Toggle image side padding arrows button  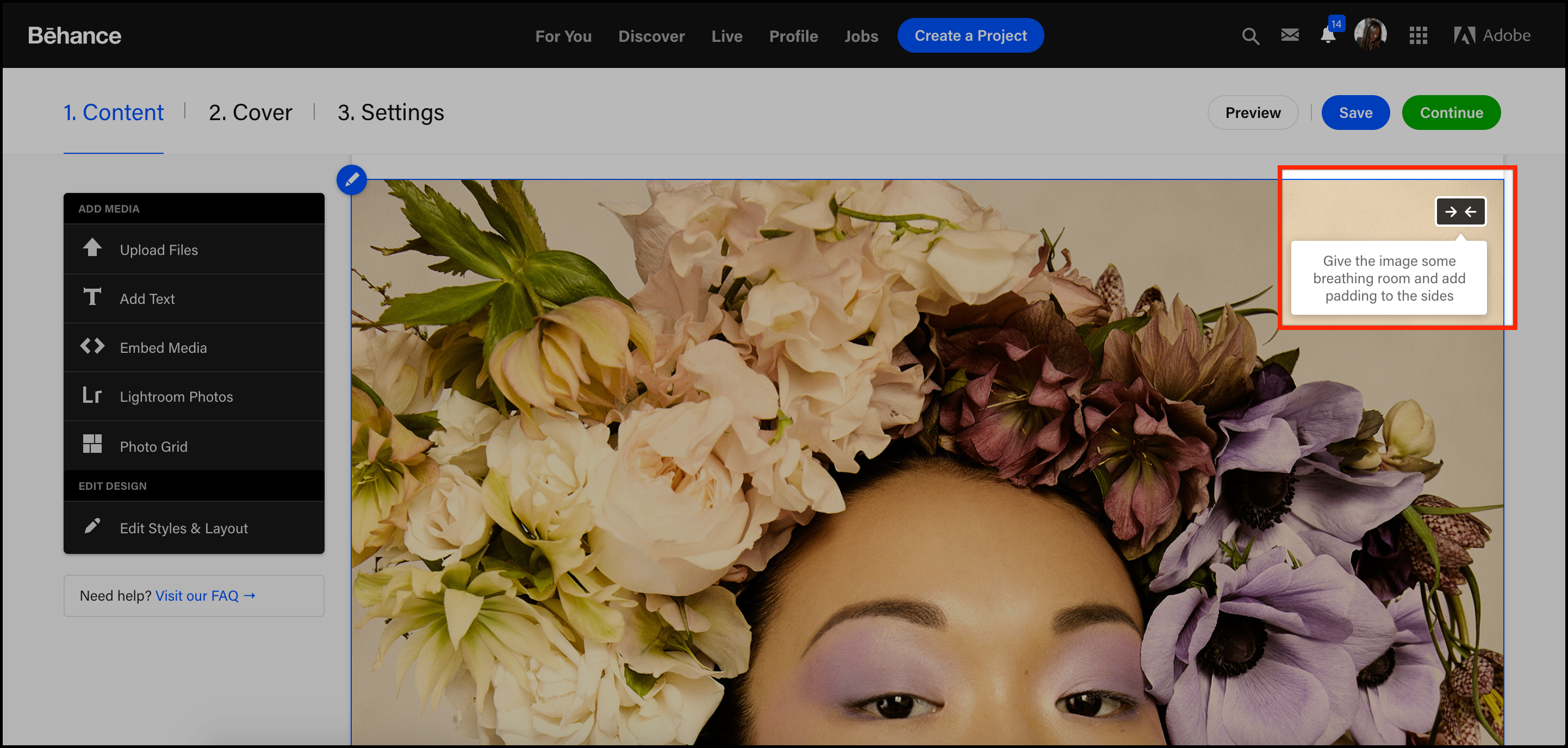click(1460, 212)
